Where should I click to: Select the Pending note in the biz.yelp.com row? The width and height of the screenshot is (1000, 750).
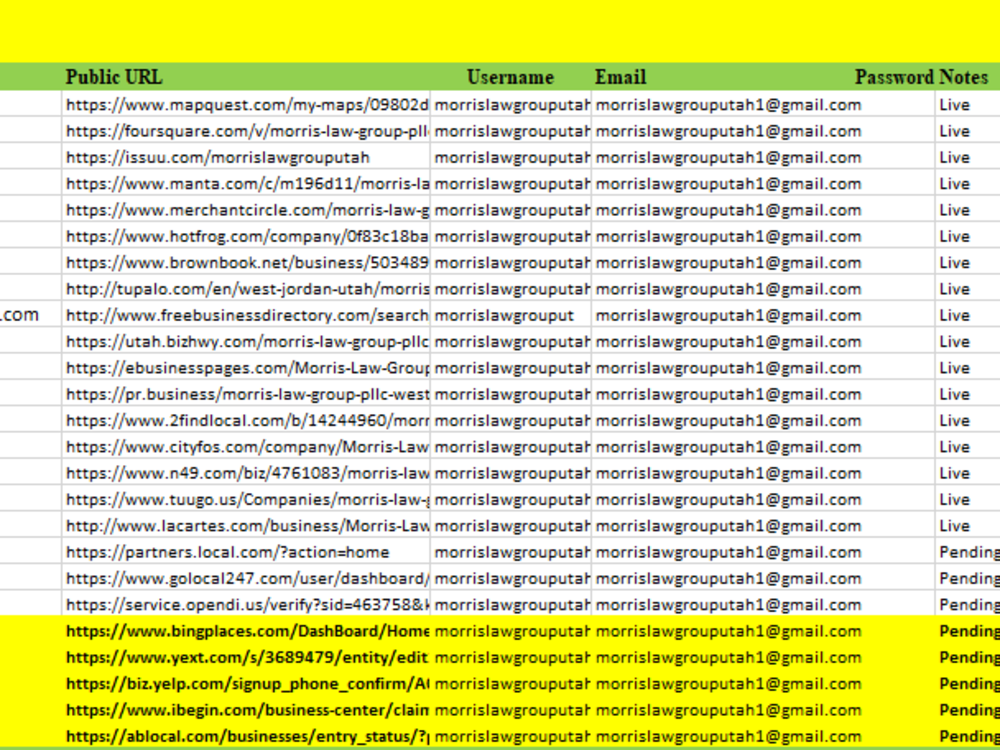[x=969, y=684]
